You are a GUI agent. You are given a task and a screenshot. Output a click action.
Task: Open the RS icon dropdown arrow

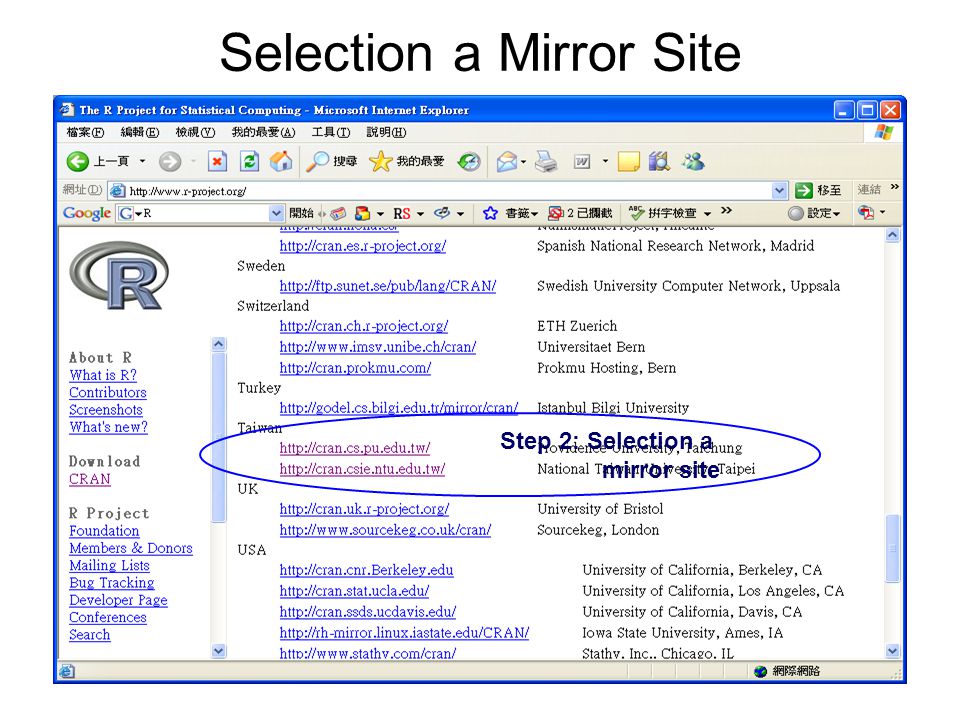coord(420,214)
